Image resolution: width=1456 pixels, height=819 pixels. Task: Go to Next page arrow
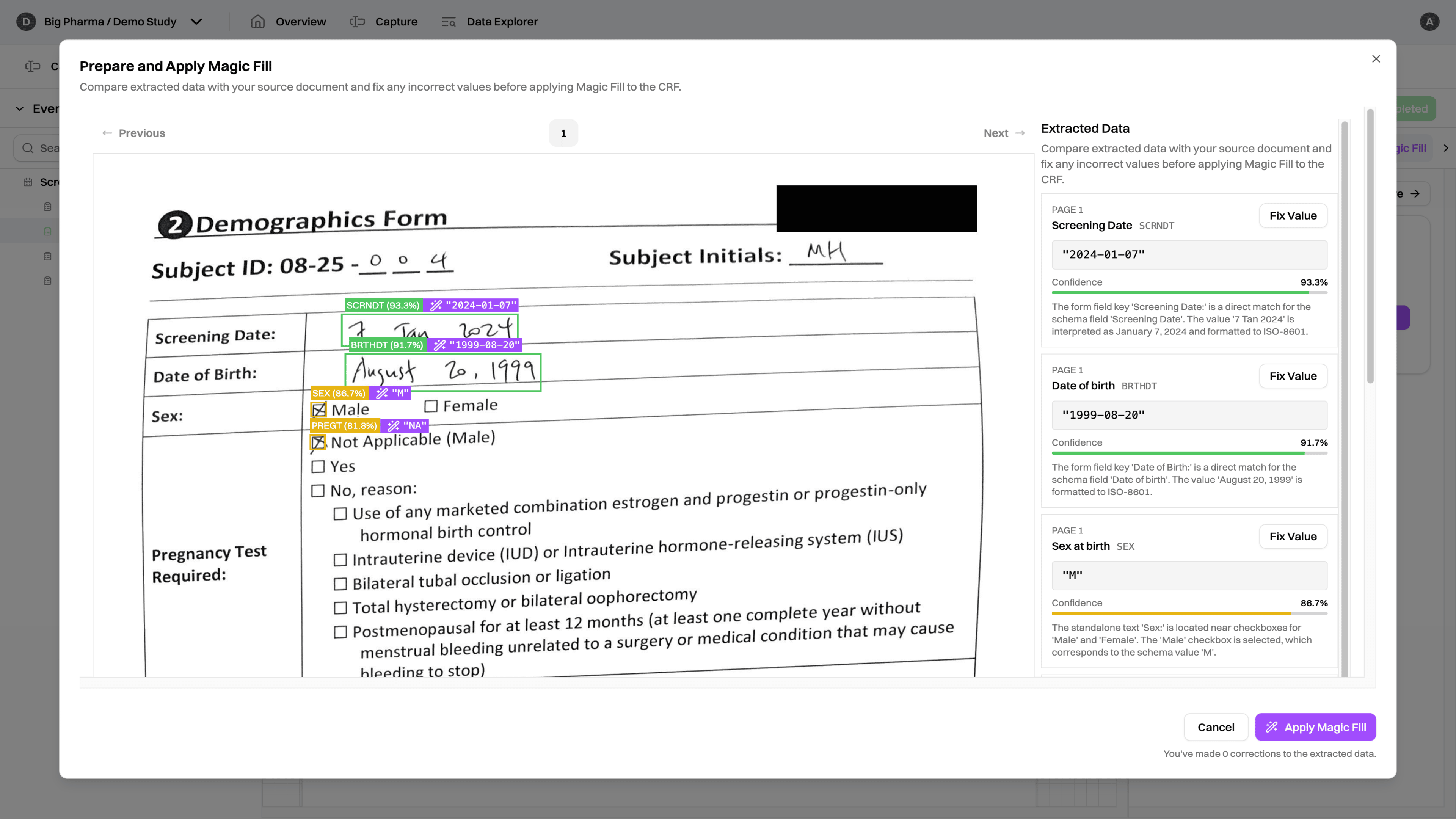[1020, 133]
